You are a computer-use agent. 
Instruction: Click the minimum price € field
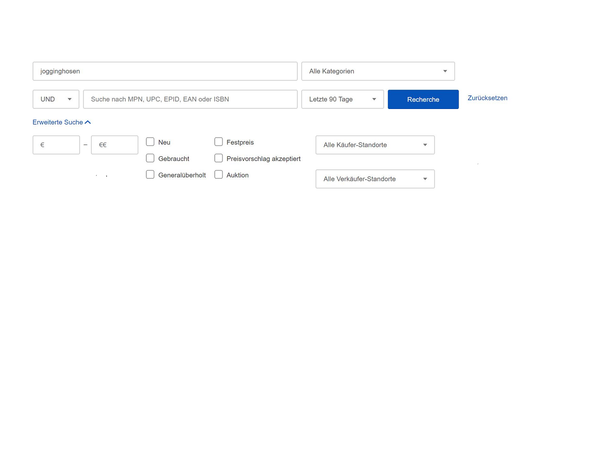(x=56, y=145)
